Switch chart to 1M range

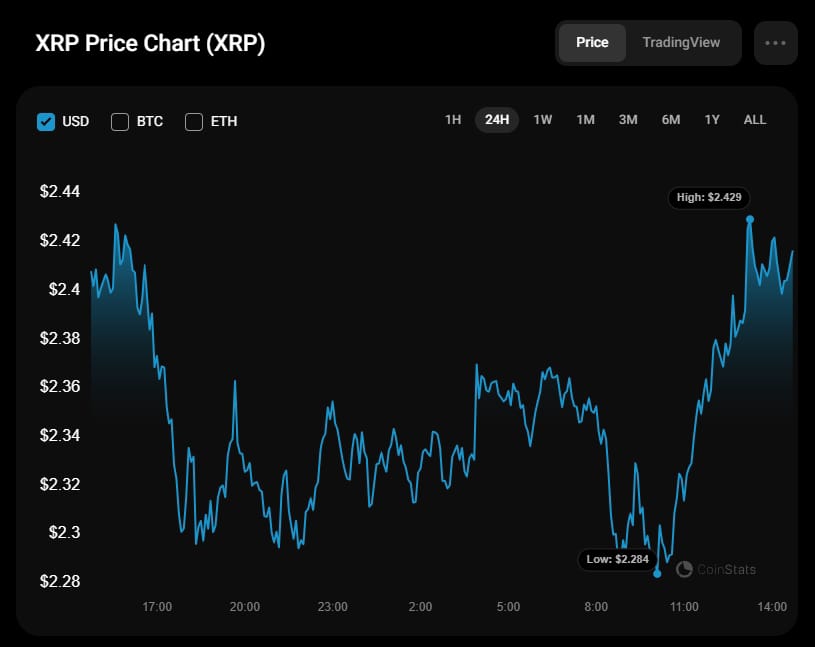(x=585, y=120)
